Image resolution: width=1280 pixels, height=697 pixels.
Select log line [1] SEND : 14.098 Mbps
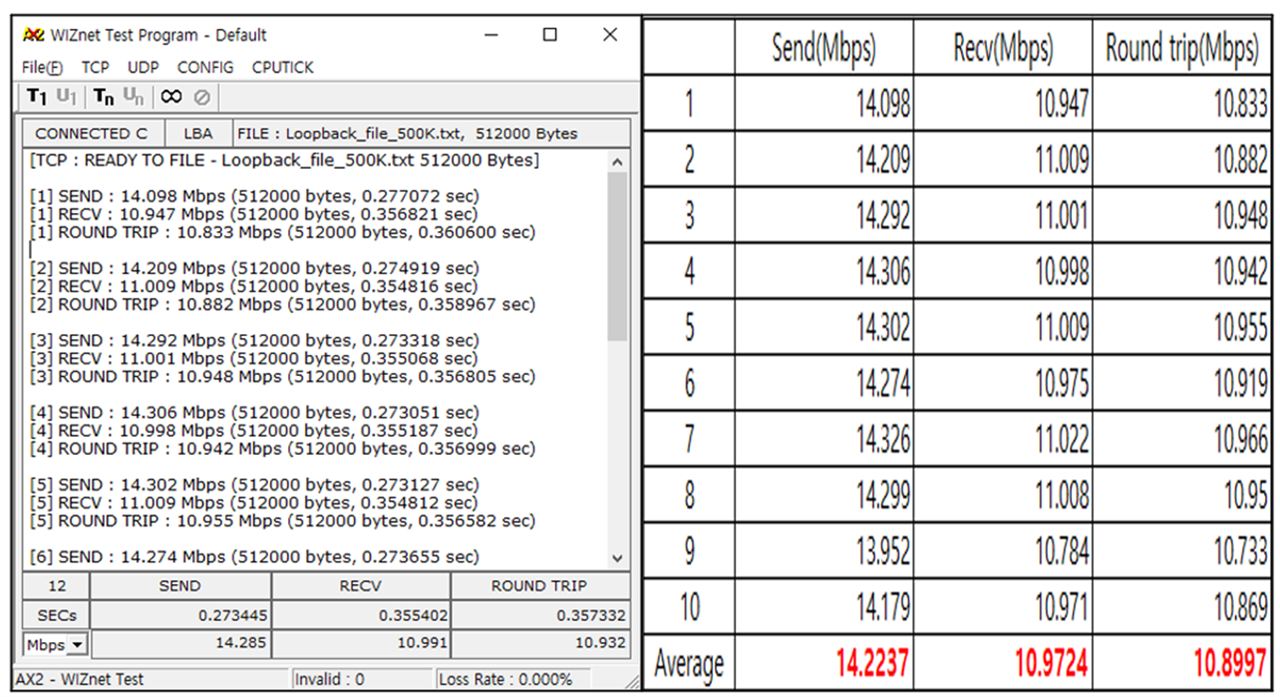[254, 195]
